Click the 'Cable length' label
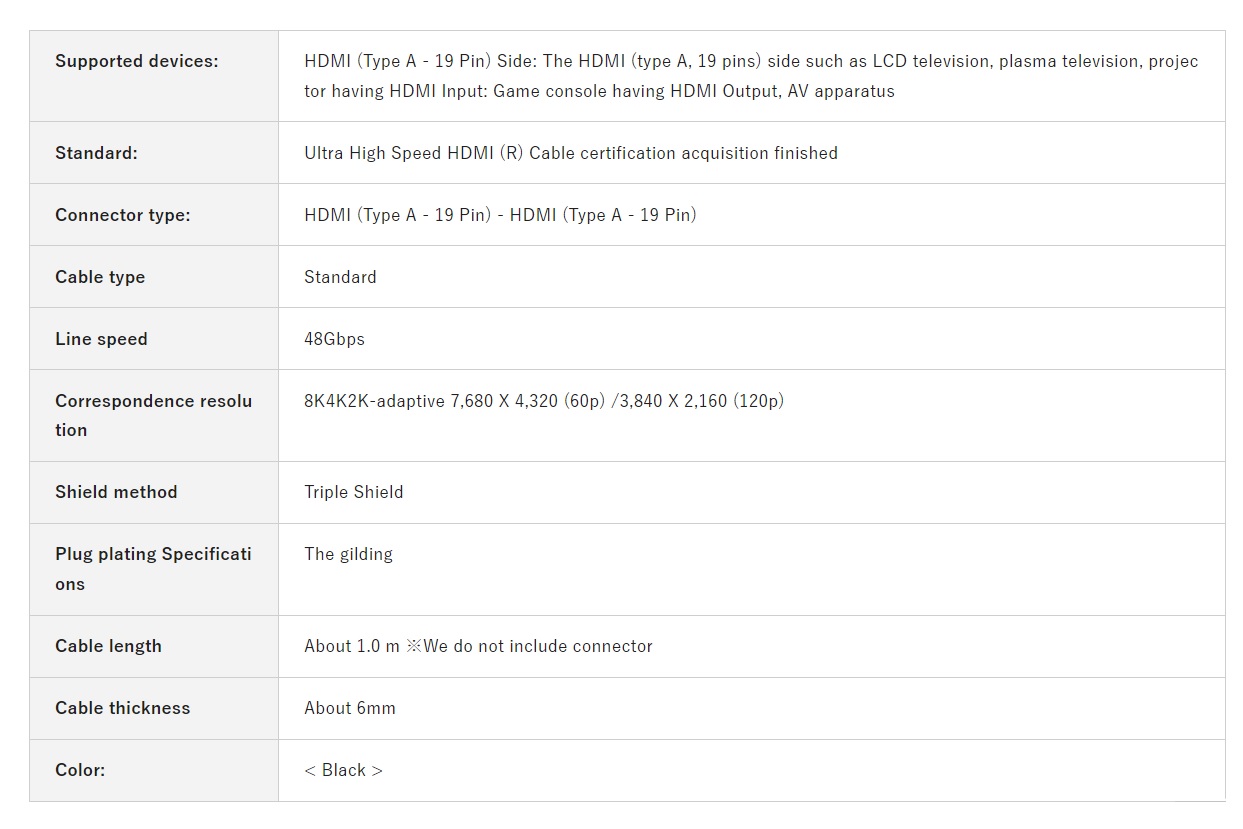The image size is (1243, 829). (108, 646)
